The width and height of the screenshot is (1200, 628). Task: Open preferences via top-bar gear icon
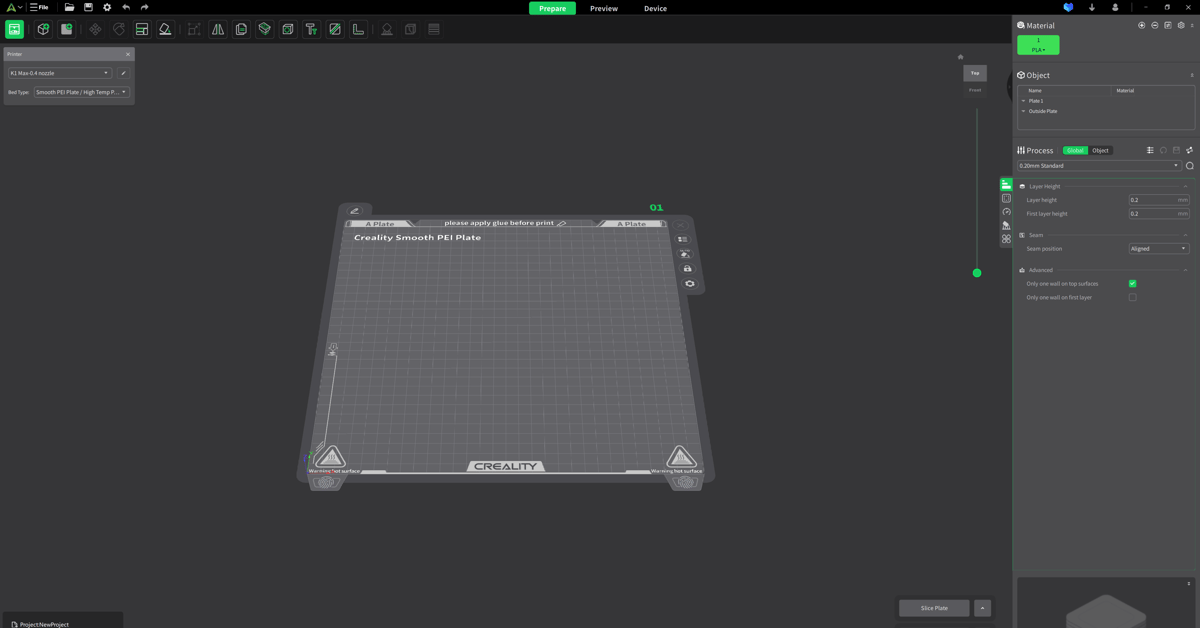click(x=107, y=7)
